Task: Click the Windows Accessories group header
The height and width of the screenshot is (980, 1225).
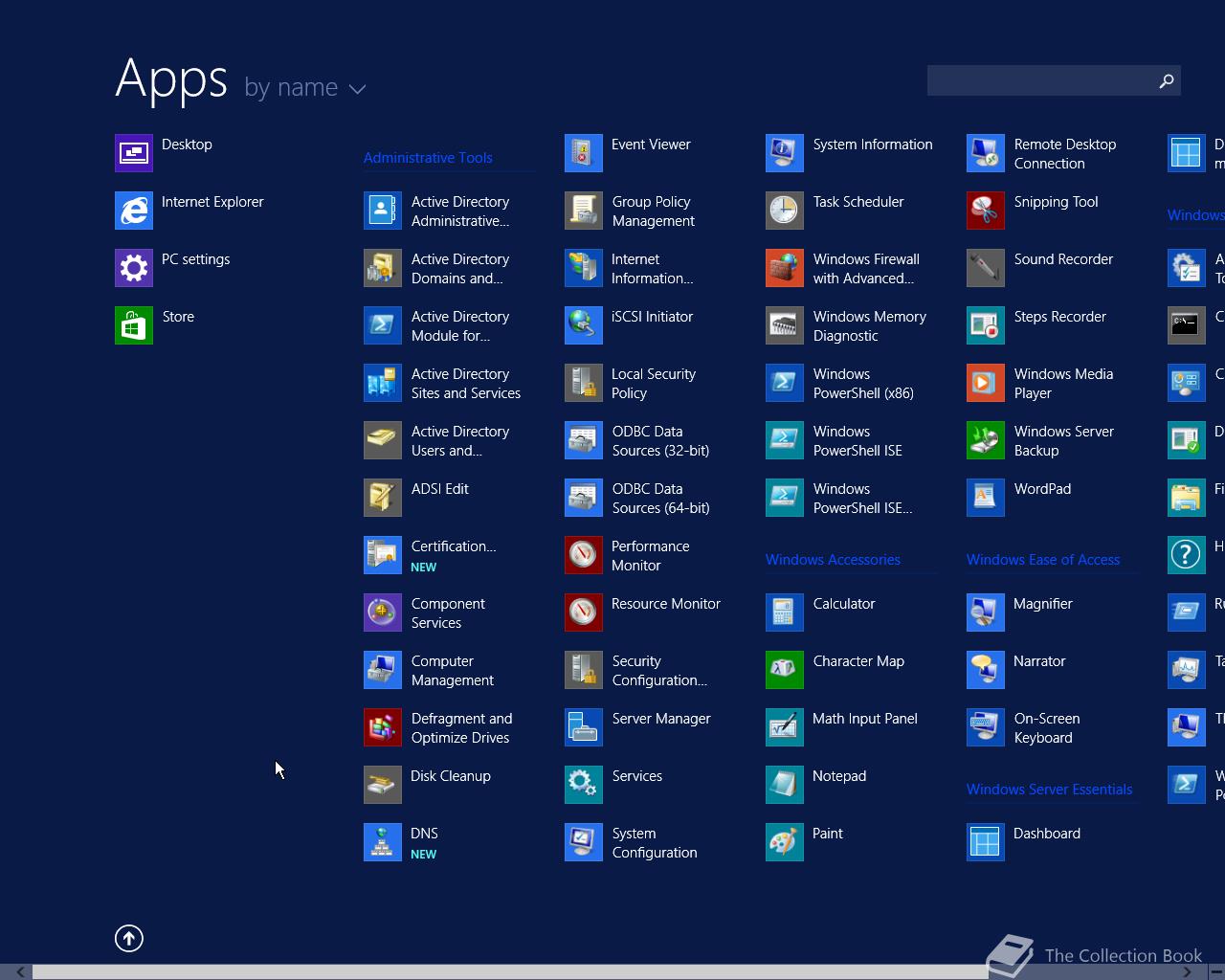Action: [x=833, y=560]
